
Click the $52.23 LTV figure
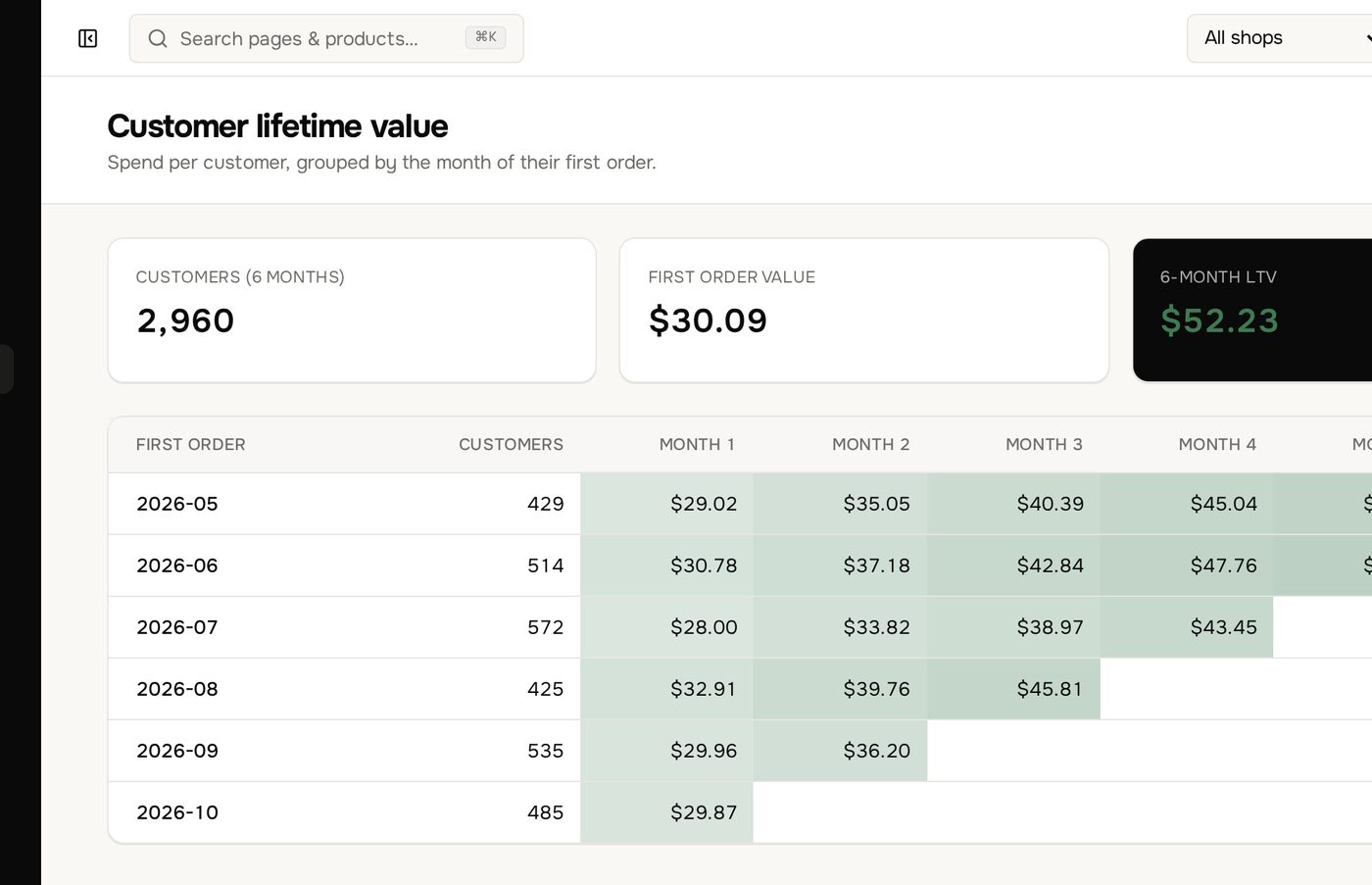pyautogui.click(x=1219, y=320)
